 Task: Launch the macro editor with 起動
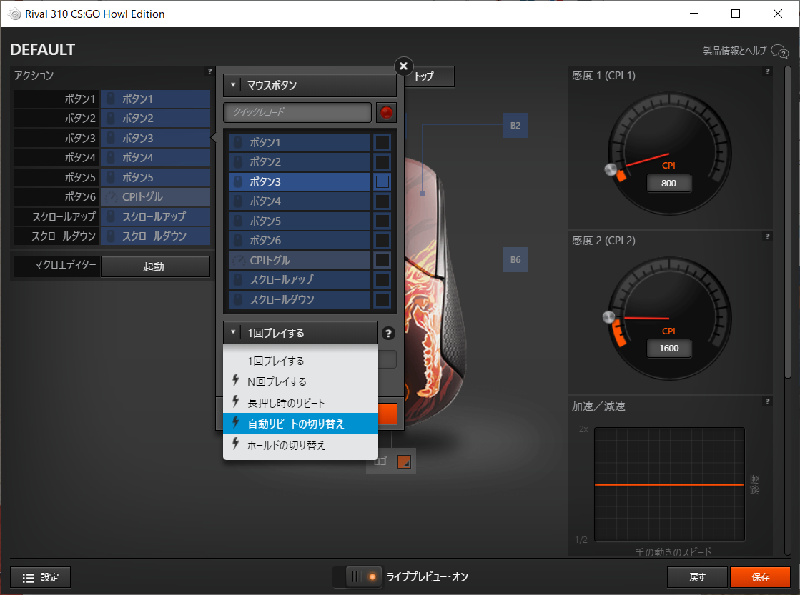155,266
